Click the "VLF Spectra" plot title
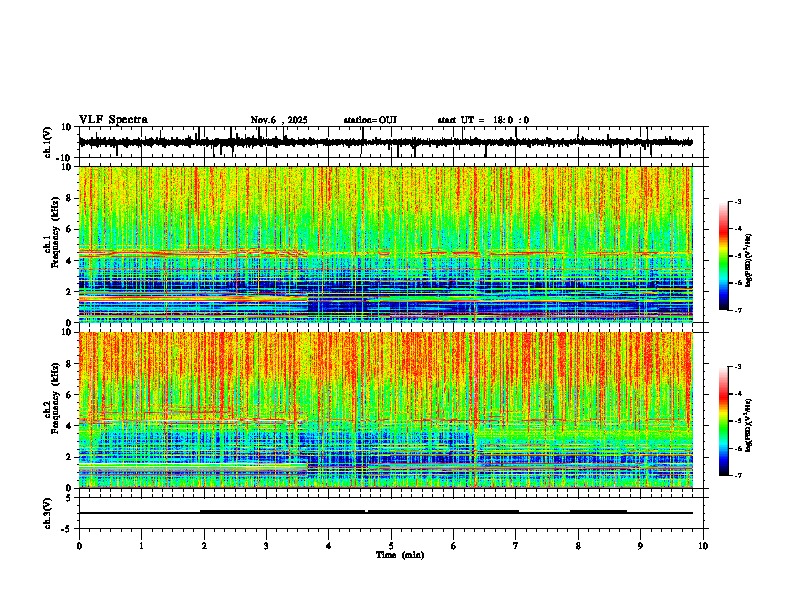792x612 pixels. click(113, 120)
